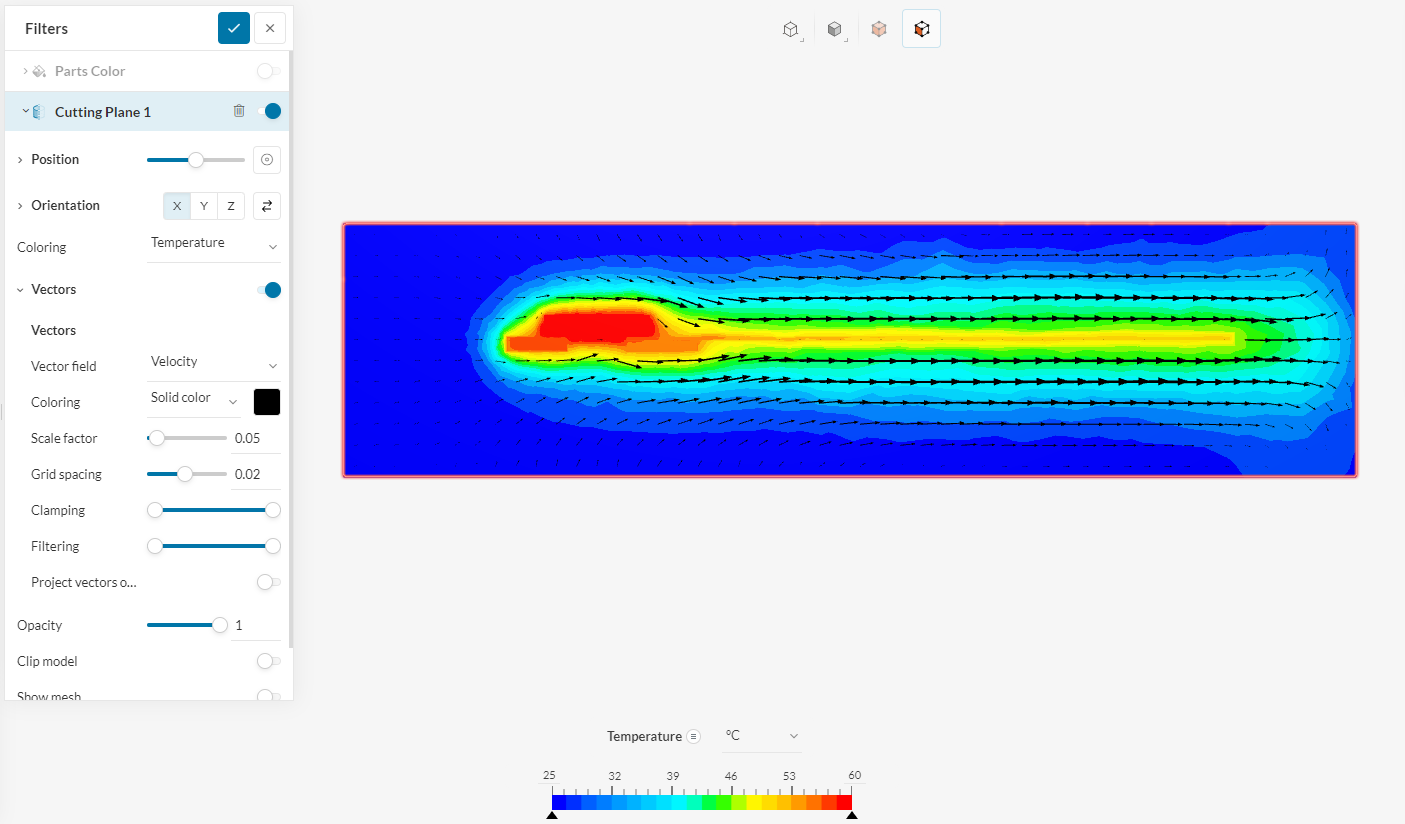Expand the Parts Color section

coord(25,71)
